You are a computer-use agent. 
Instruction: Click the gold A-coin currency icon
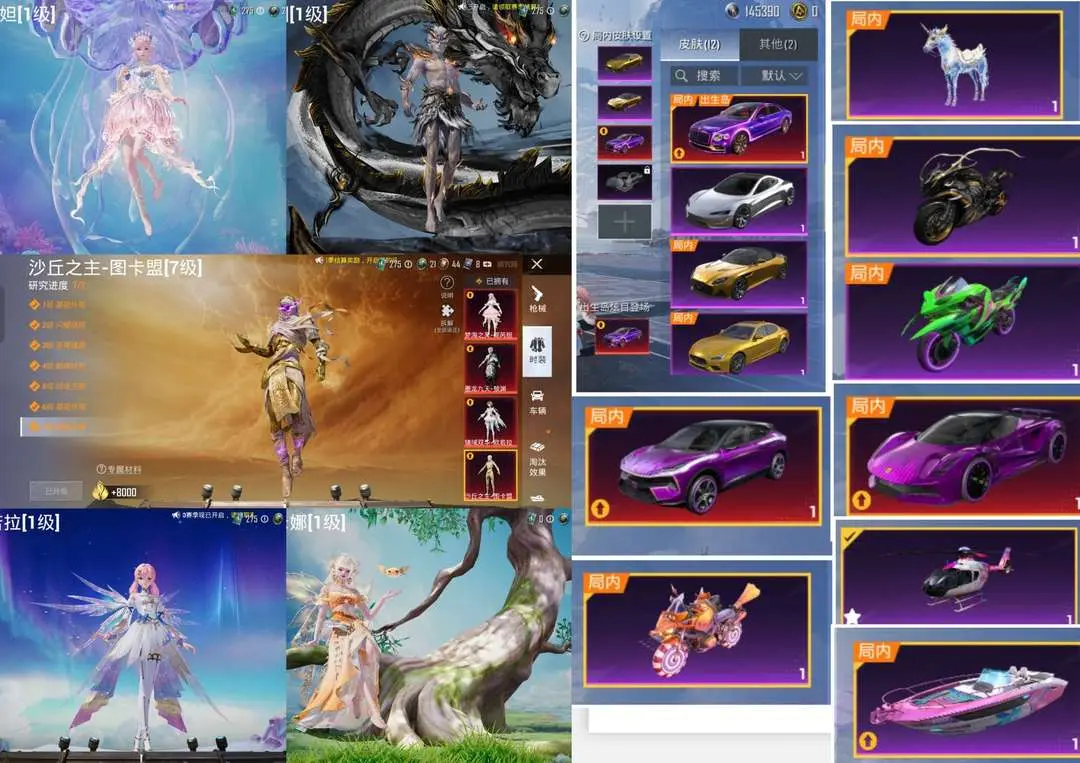click(799, 10)
